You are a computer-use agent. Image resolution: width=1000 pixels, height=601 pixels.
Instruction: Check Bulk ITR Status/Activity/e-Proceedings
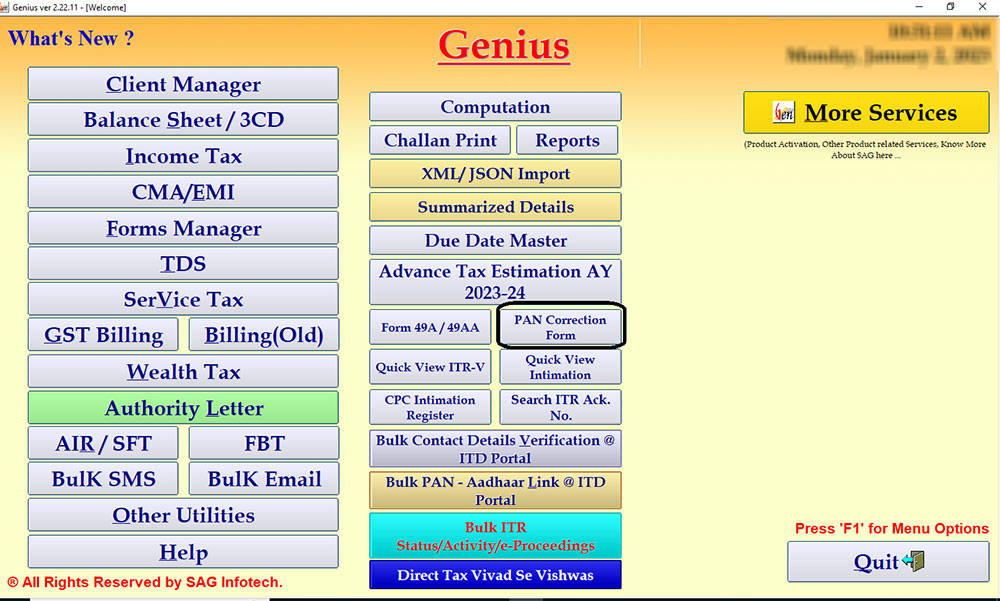click(x=495, y=536)
